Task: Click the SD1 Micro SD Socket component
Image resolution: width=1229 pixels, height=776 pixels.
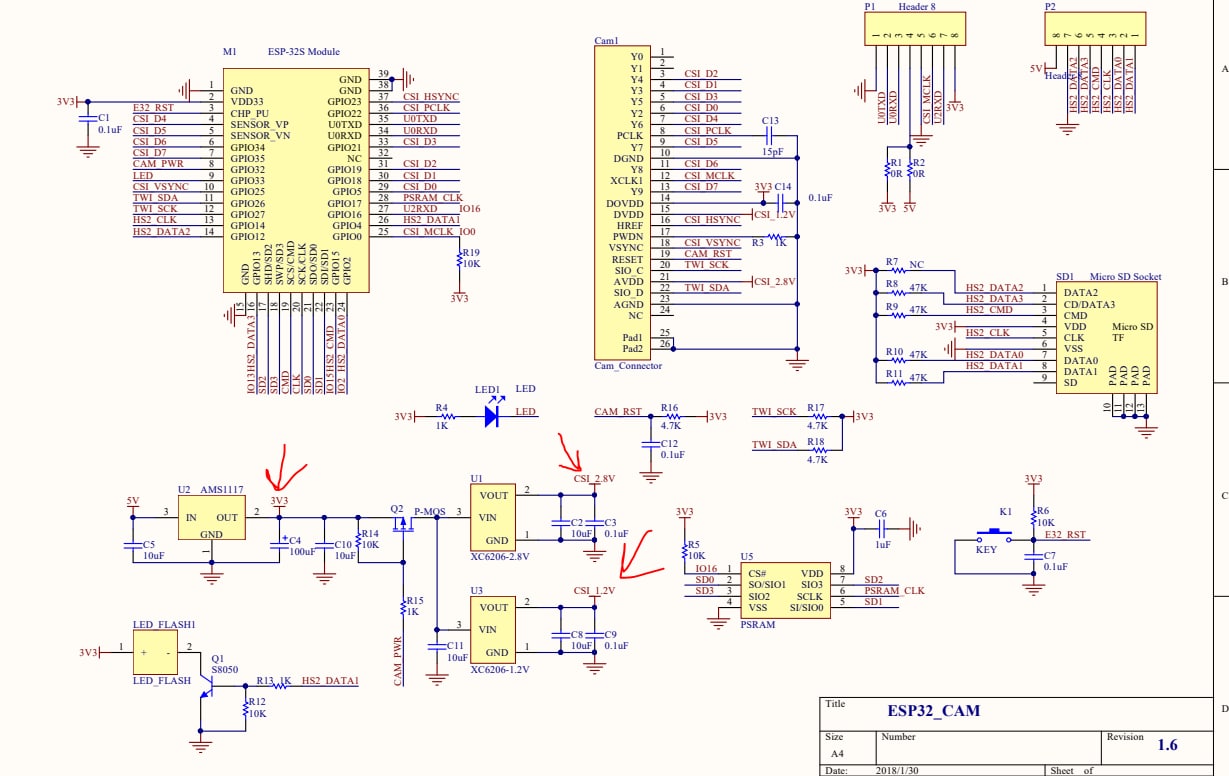Action: click(1106, 336)
